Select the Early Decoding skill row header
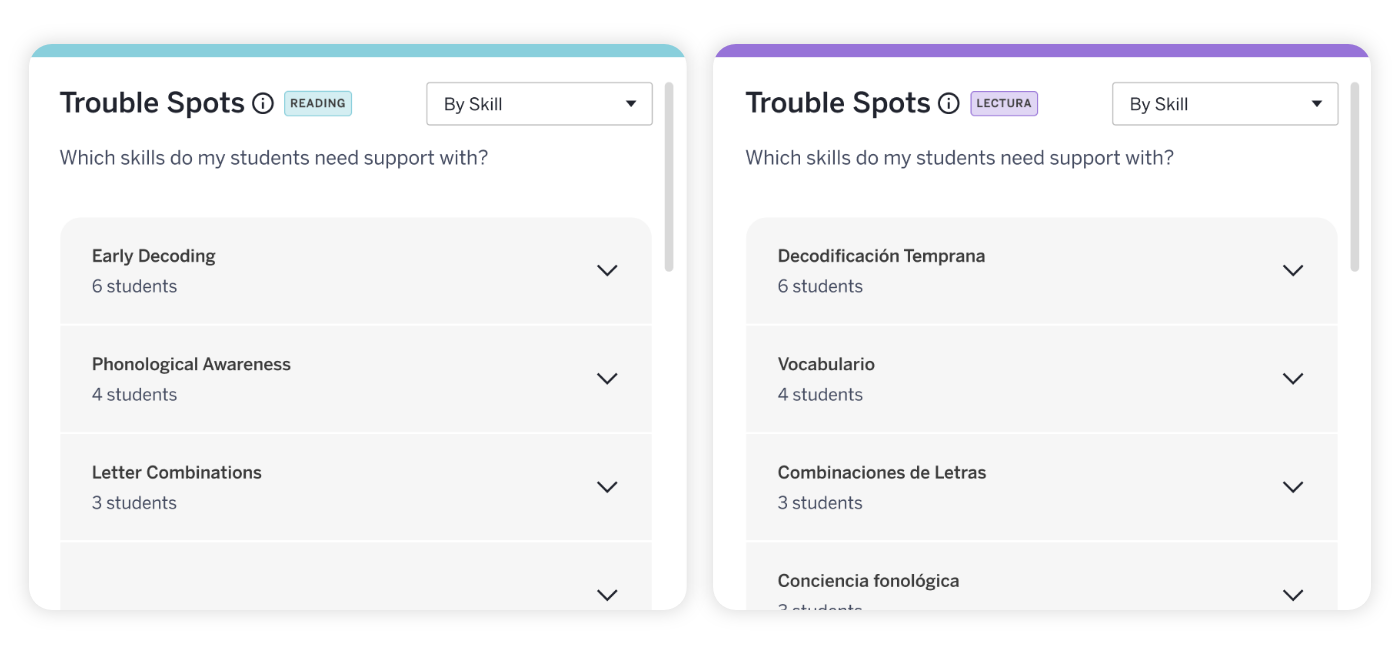This screenshot has width=1400, height=654. [x=153, y=255]
